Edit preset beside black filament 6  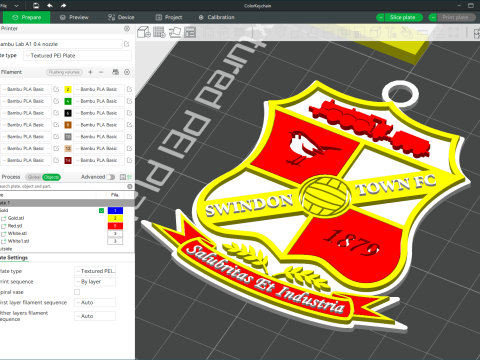56,113
